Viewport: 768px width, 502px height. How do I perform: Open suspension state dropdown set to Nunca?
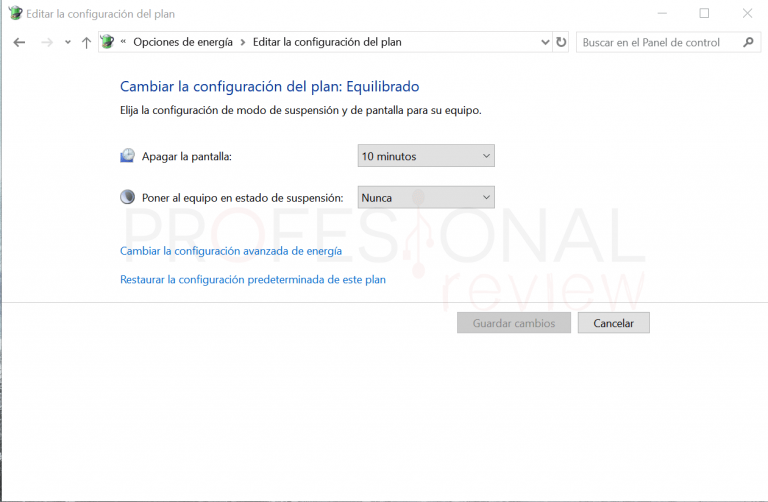click(426, 197)
